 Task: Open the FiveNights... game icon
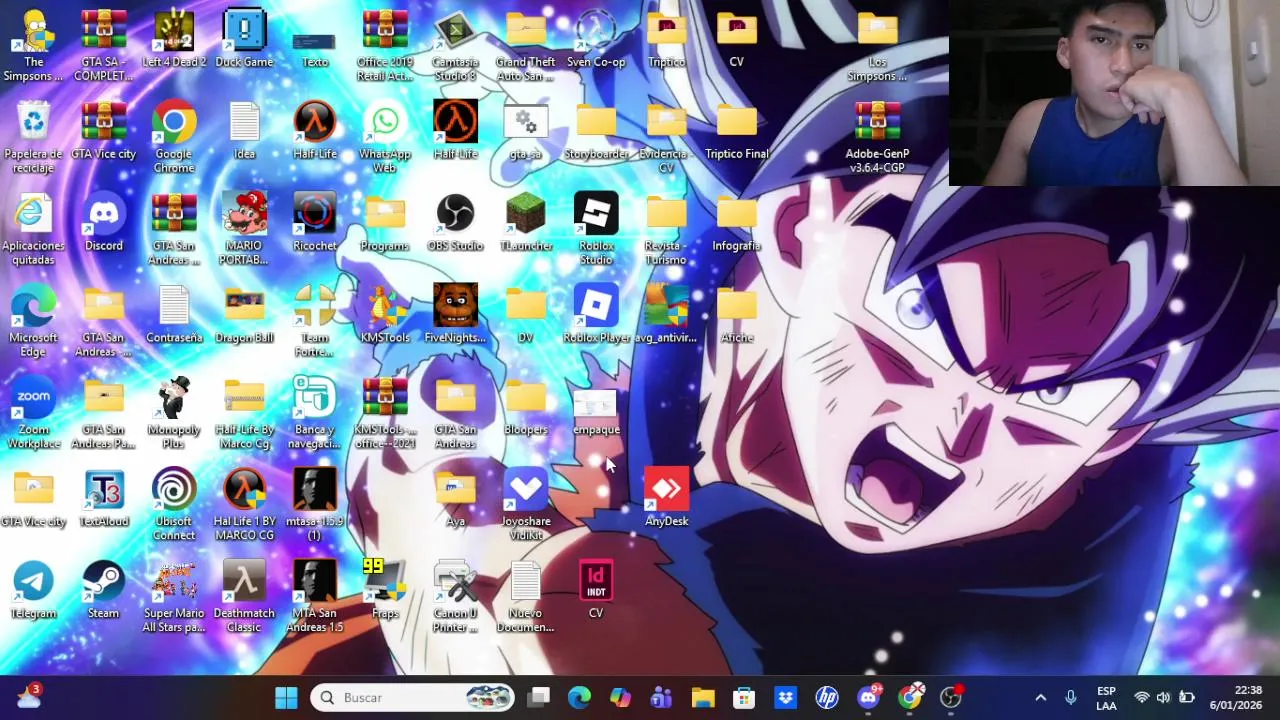click(x=455, y=315)
